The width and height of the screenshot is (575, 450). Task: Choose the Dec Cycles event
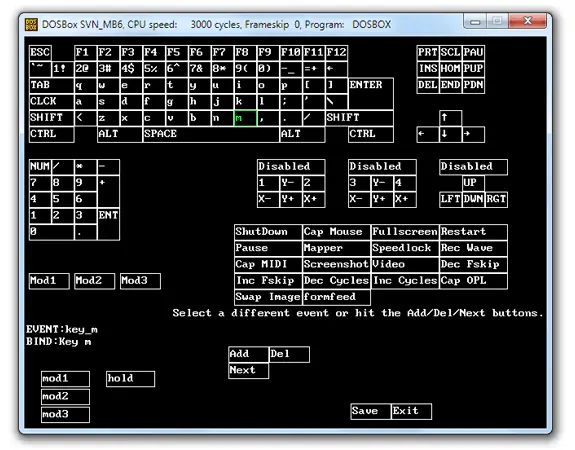tap(336, 281)
